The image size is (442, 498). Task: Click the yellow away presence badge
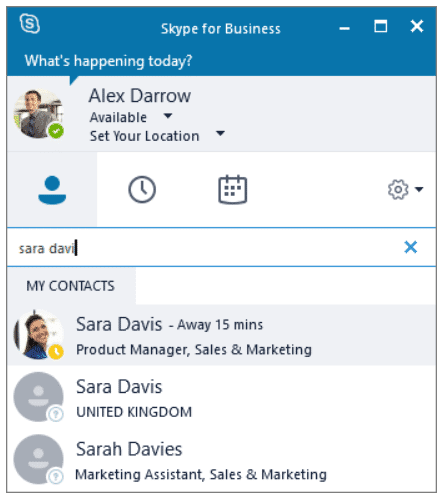[56, 351]
